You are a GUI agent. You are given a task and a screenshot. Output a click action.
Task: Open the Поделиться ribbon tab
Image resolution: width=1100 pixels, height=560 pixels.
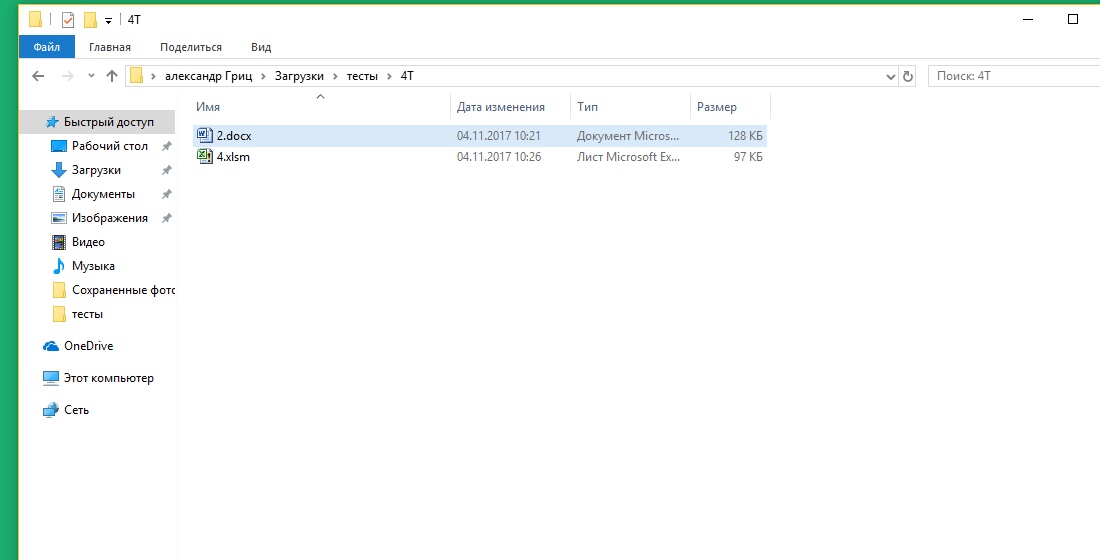click(x=191, y=47)
